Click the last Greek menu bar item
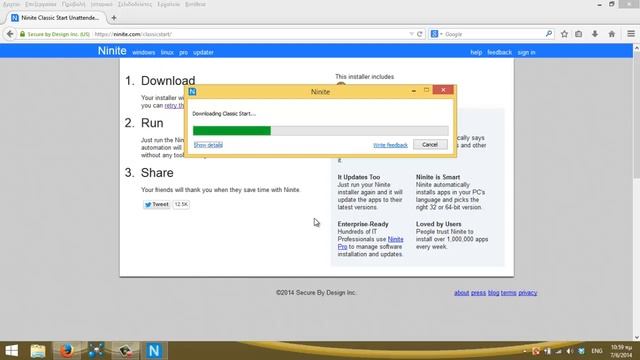The width and height of the screenshot is (640, 360). [x=195, y=4]
